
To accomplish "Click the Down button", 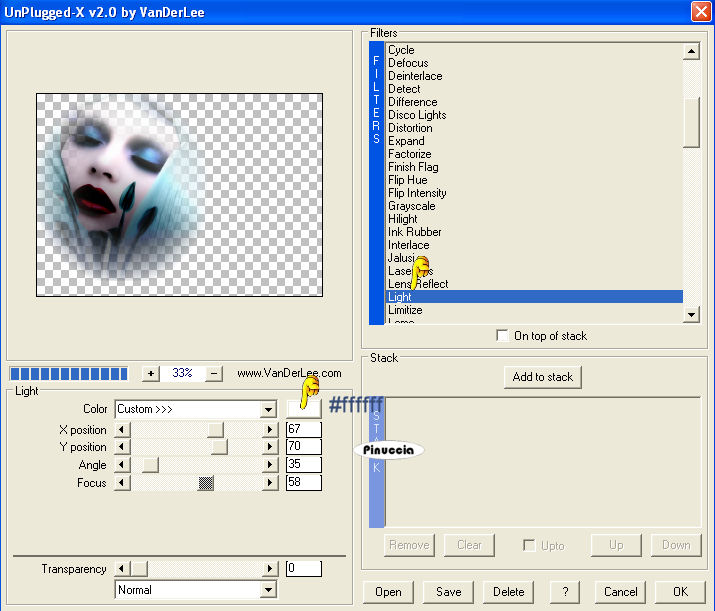I will click(676, 545).
